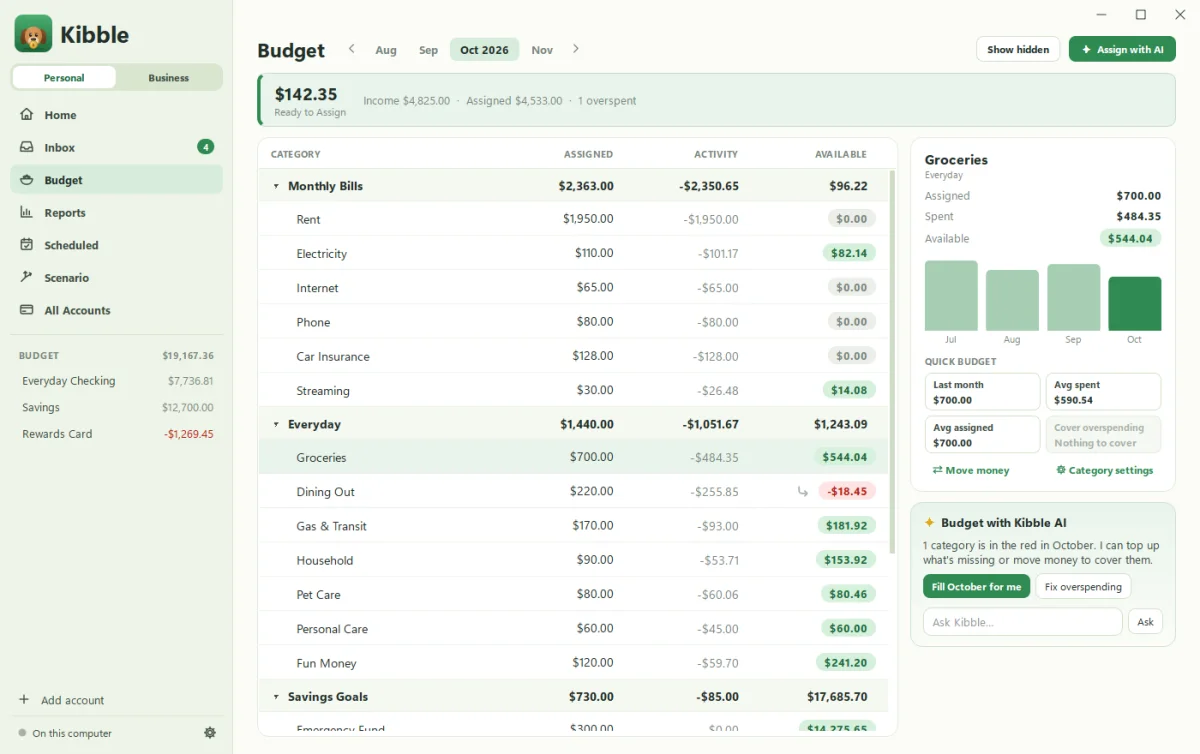The width and height of the screenshot is (1200, 754).
Task: Click Internet assigned amount $65.00
Action: pos(595,287)
